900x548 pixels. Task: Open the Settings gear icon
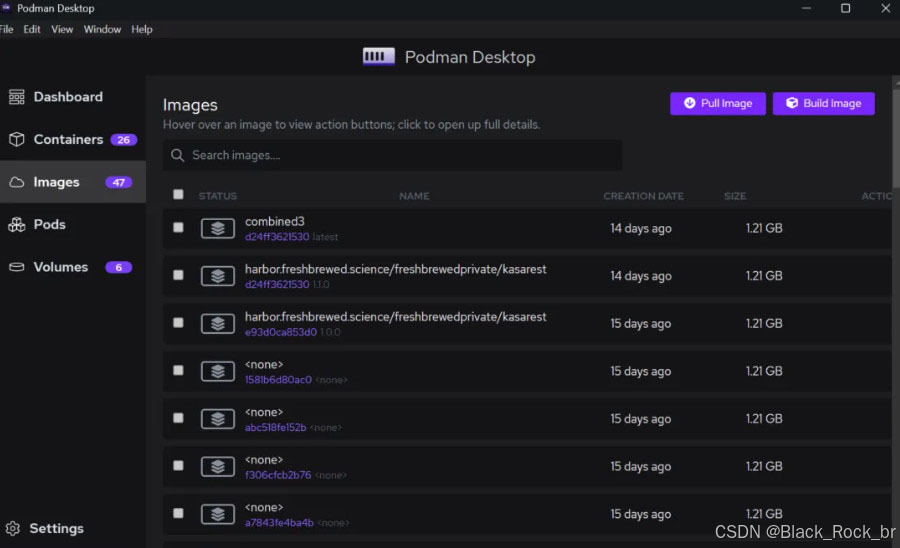(13, 528)
